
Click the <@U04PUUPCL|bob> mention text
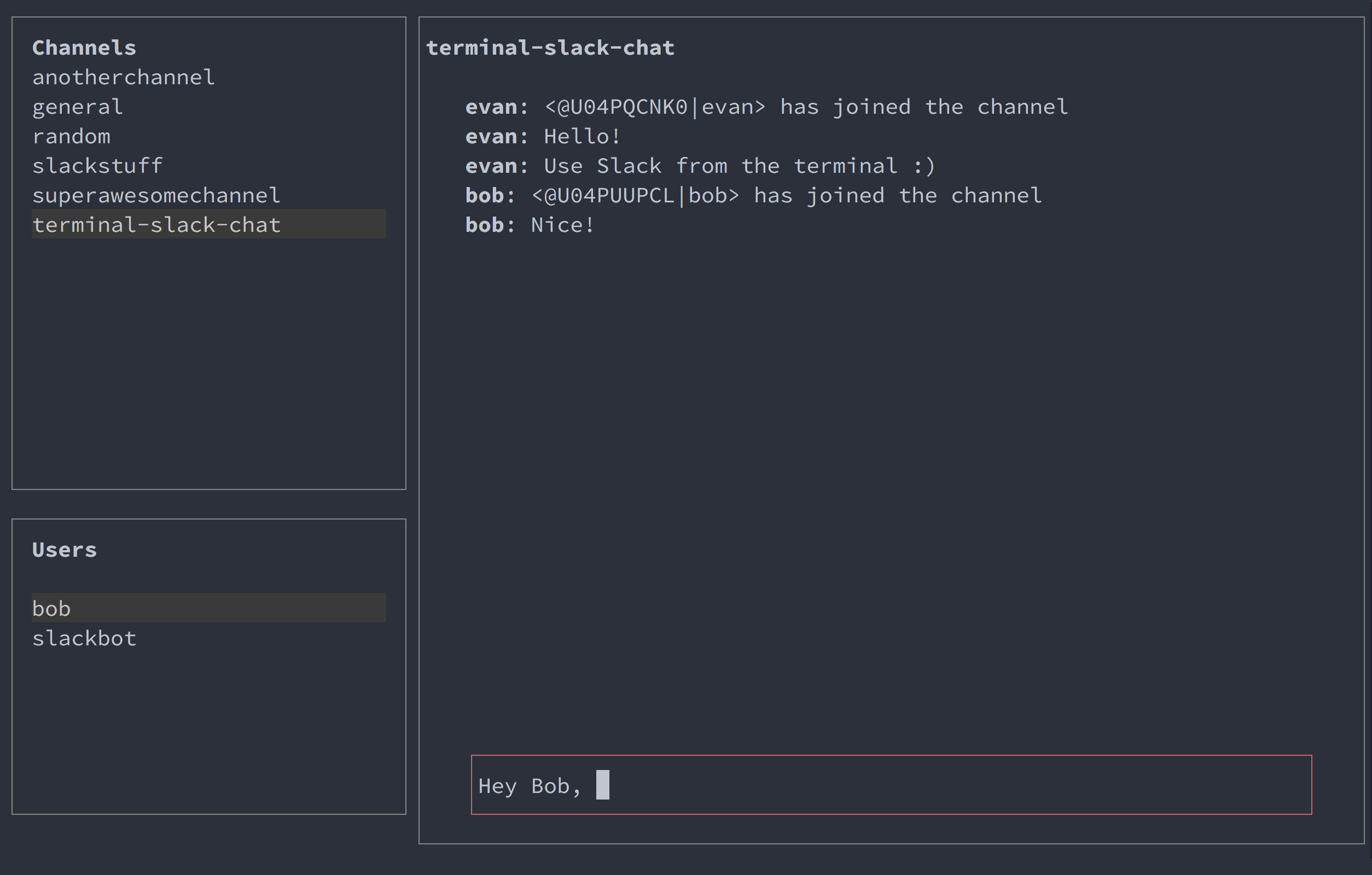pyautogui.click(x=635, y=196)
